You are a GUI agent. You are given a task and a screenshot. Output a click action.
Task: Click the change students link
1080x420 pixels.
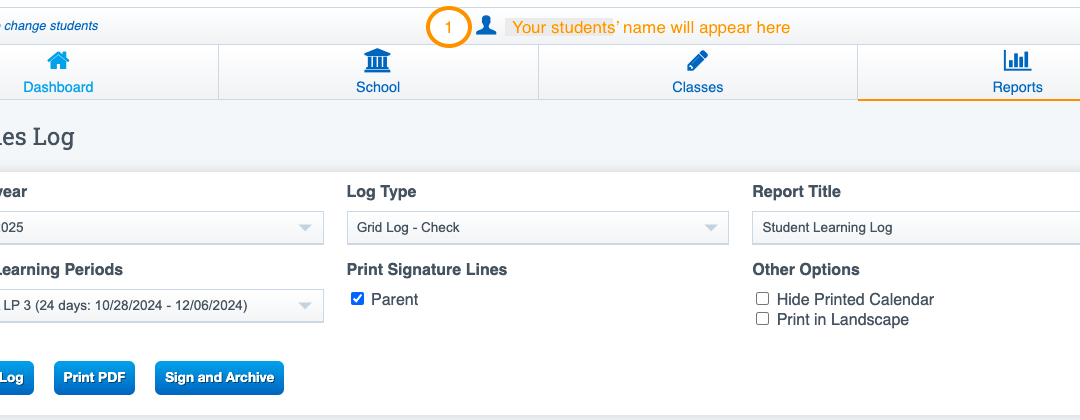coord(50,26)
